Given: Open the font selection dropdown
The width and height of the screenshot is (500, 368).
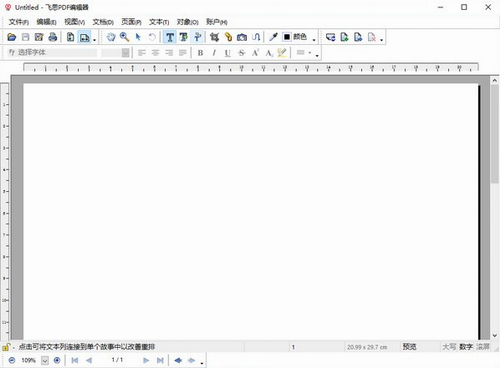Looking at the screenshot, I should (x=52, y=52).
